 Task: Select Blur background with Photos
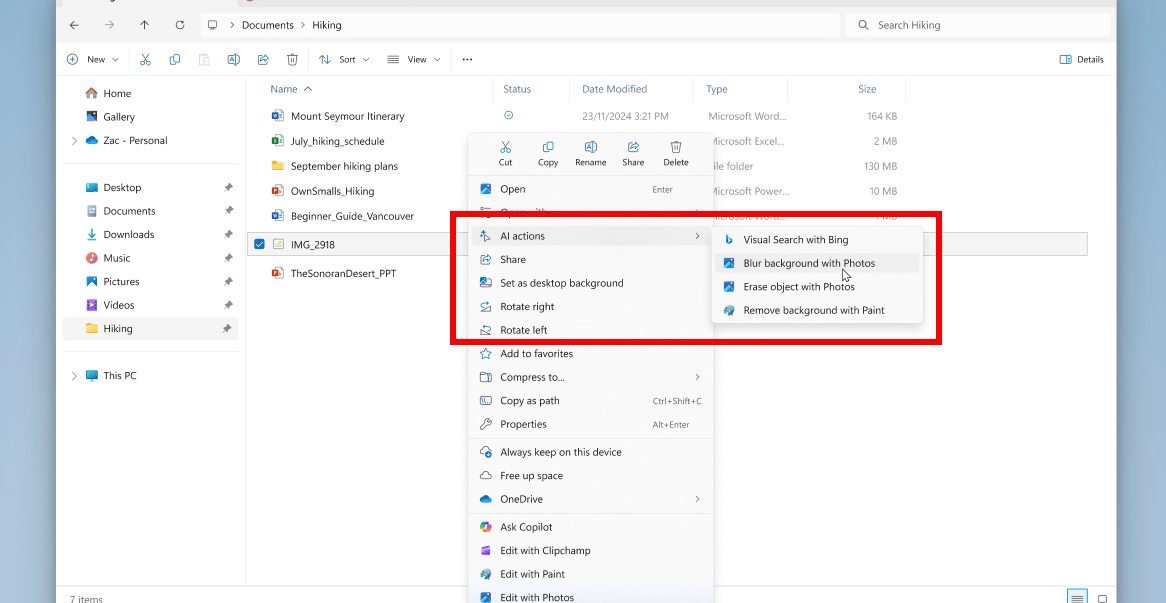pos(808,263)
